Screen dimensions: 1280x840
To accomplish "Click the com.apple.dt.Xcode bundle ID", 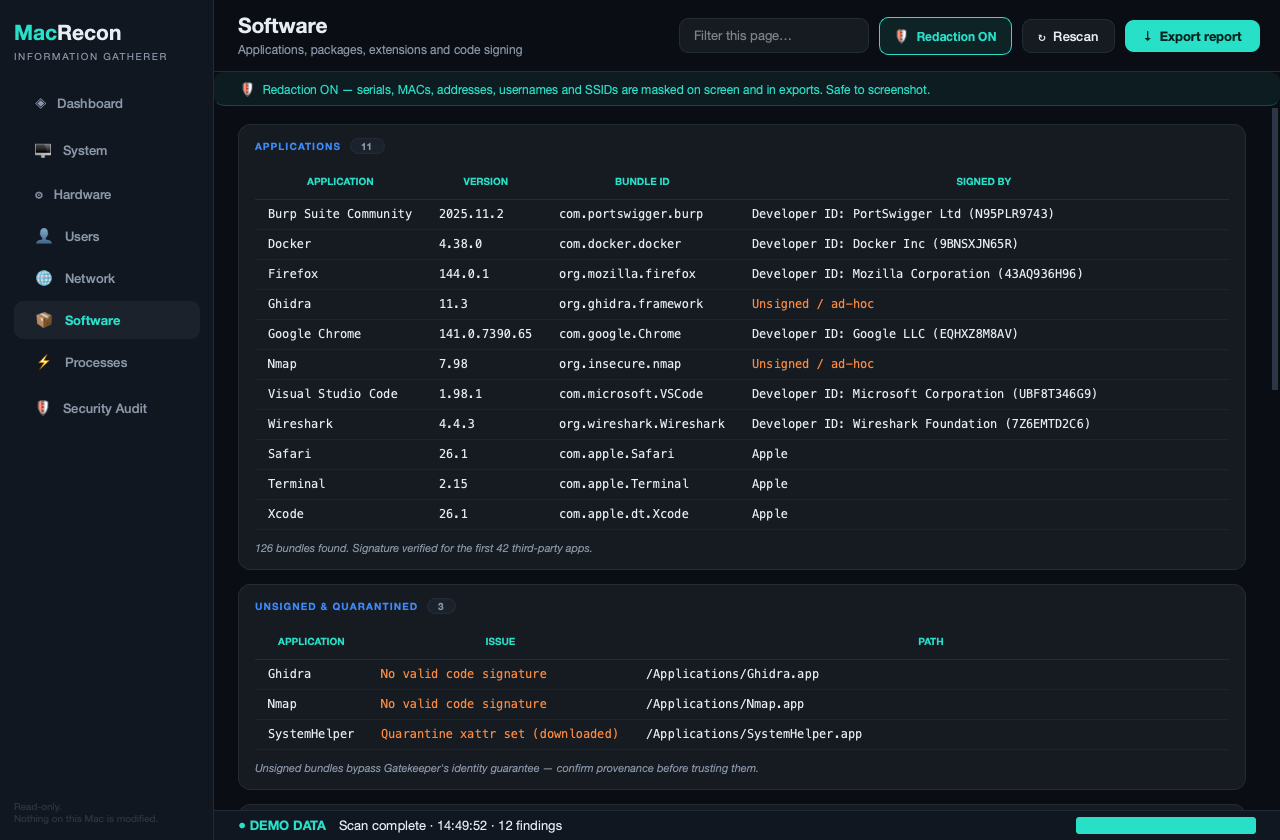I will (x=623, y=514).
